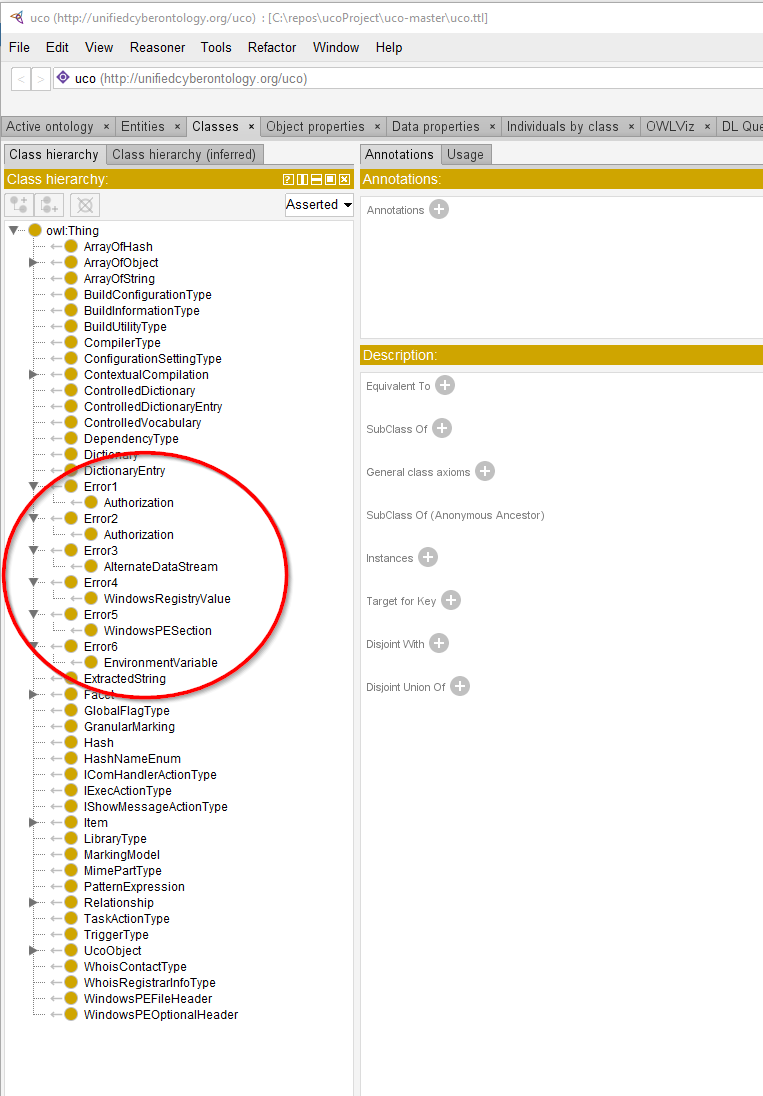Switch to Class hierarchy (inferred) tab
763x1096 pixels.
point(184,154)
